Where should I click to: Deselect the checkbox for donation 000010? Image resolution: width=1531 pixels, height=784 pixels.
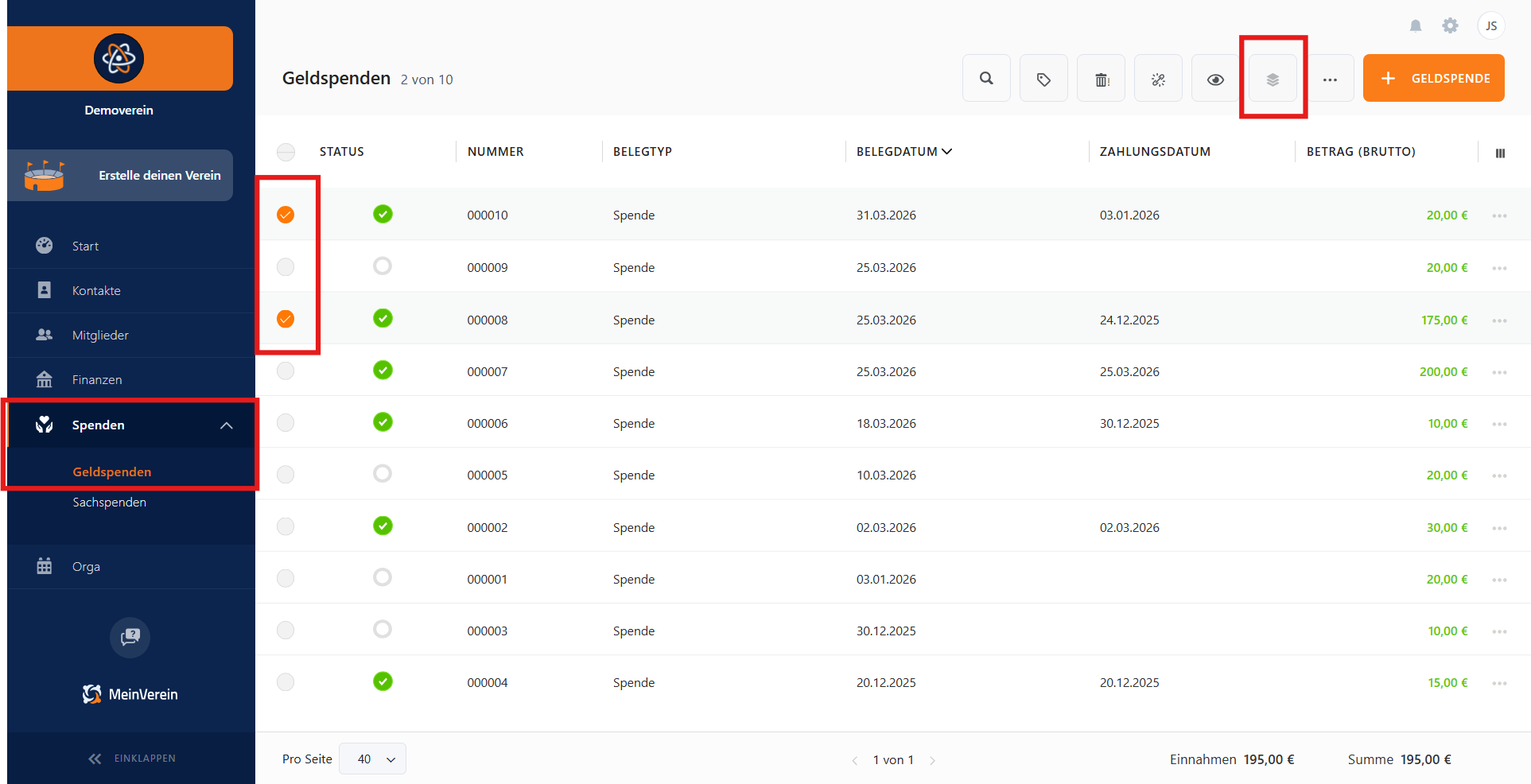tap(286, 215)
